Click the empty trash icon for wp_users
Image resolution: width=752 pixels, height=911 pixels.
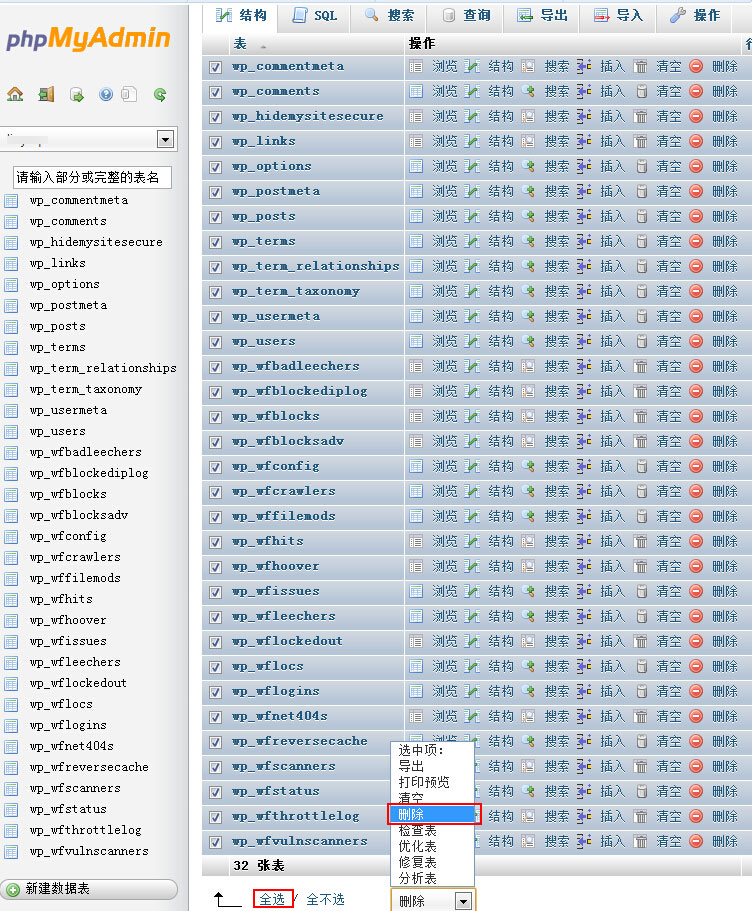pyautogui.click(x=641, y=341)
